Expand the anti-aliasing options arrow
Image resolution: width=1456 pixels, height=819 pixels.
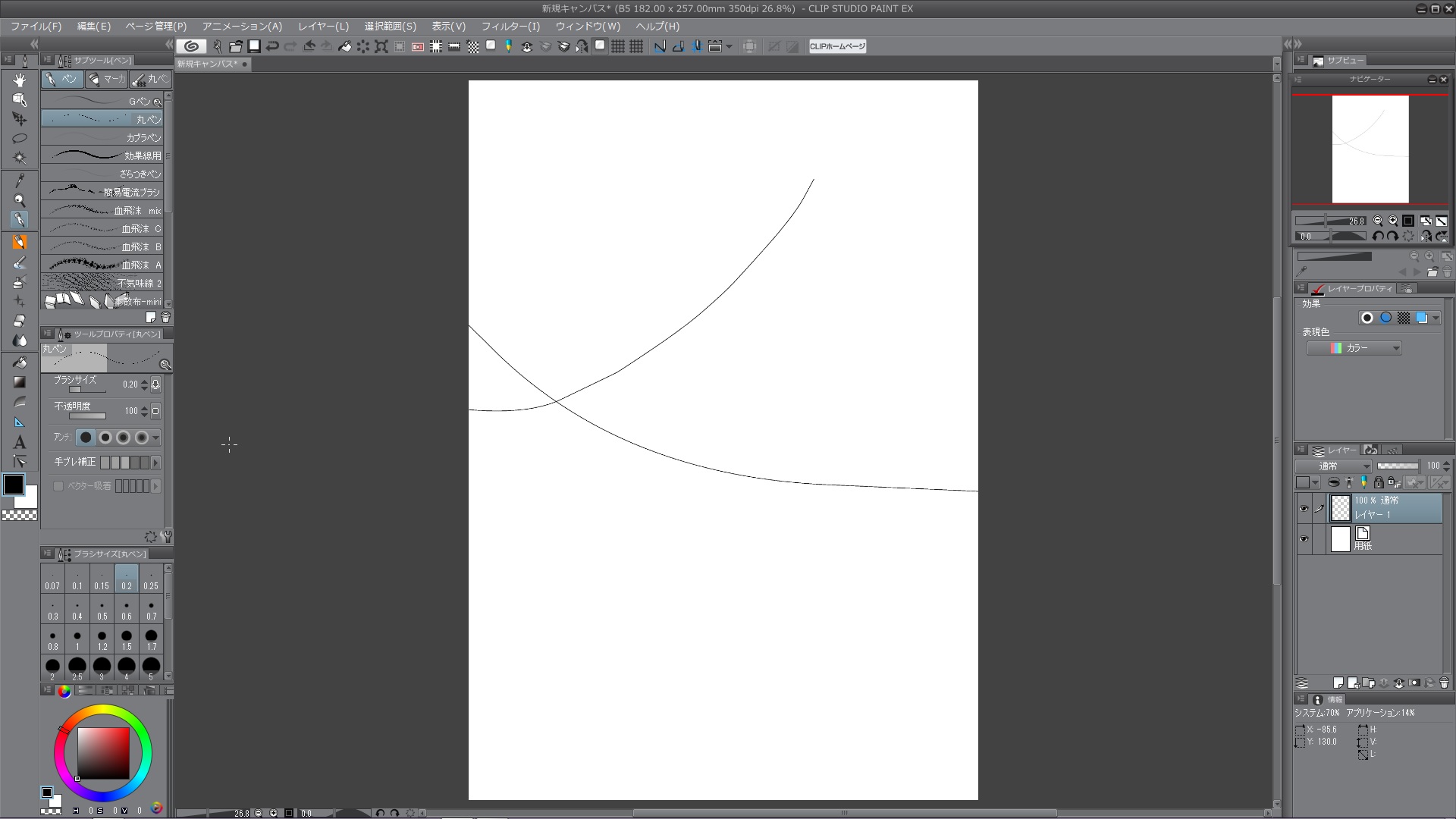tap(155, 438)
